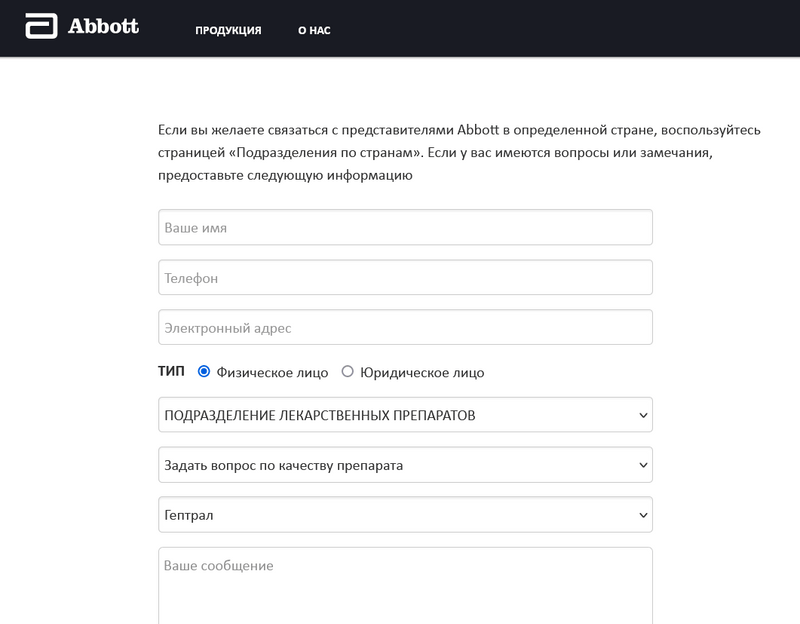Focus the Ваше имя input field
Screen dimensions: 800x624
pyautogui.click(x=405, y=227)
